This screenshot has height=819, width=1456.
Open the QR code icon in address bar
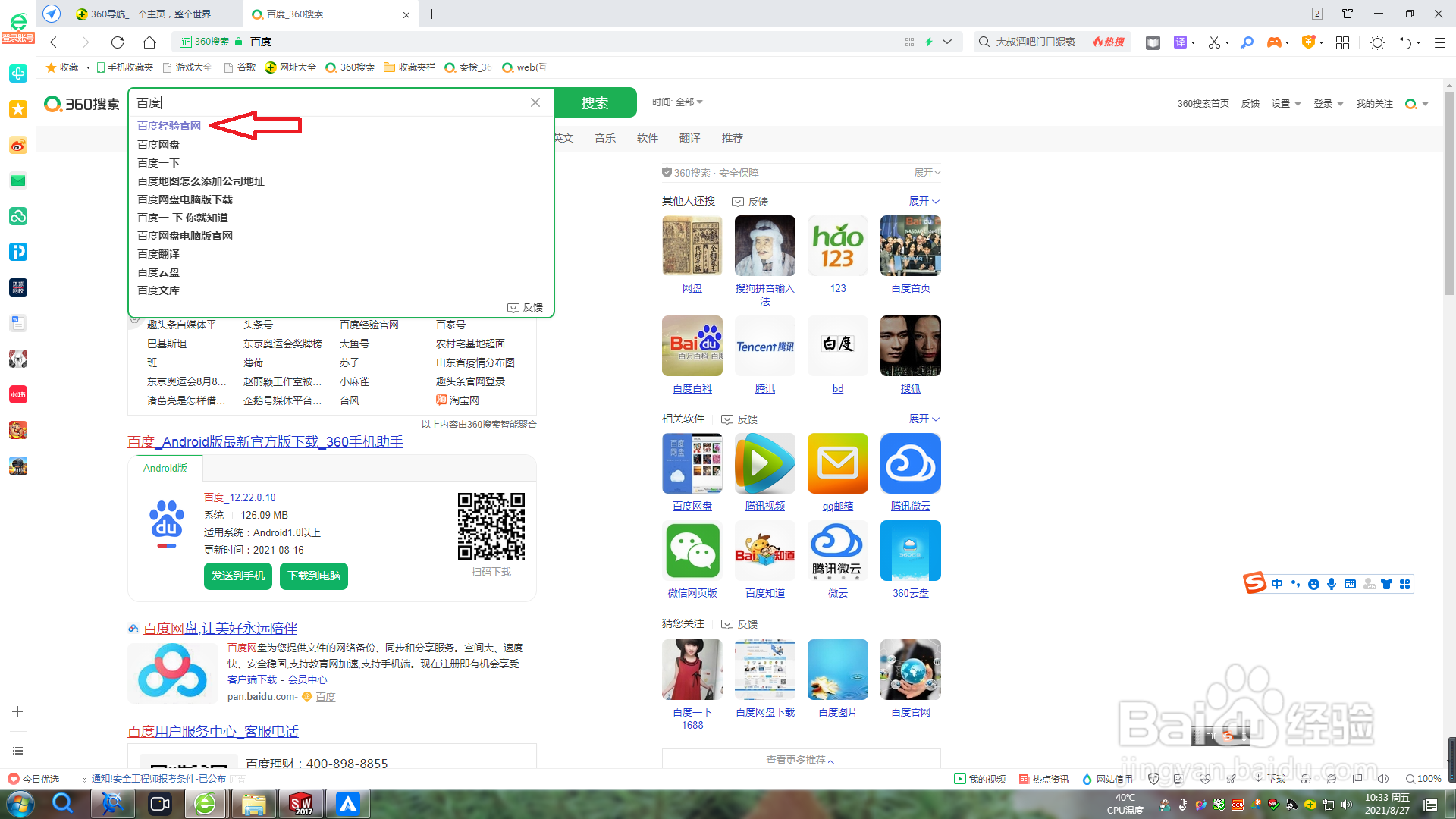pyautogui.click(x=909, y=42)
